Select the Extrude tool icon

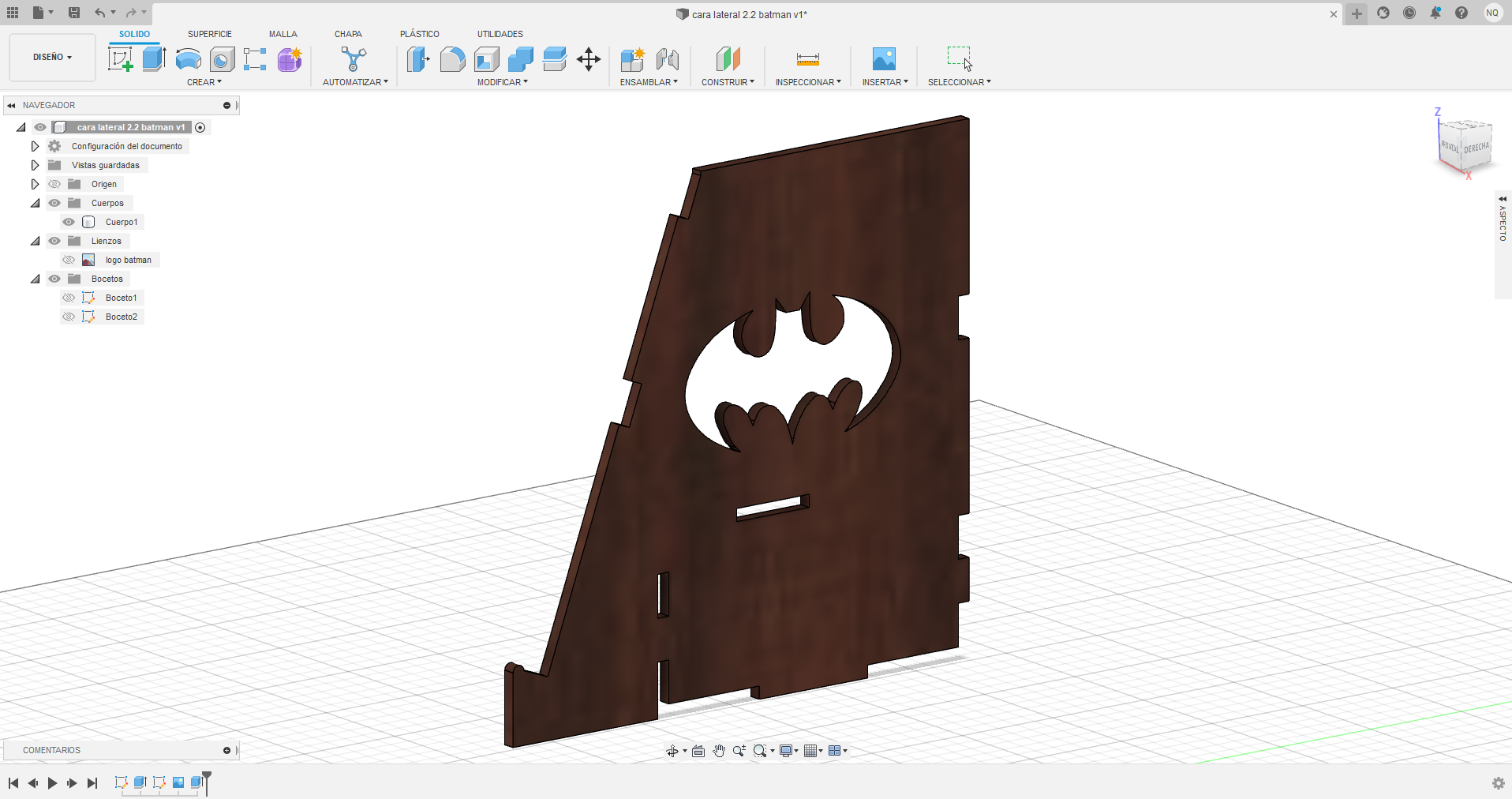coord(154,59)
